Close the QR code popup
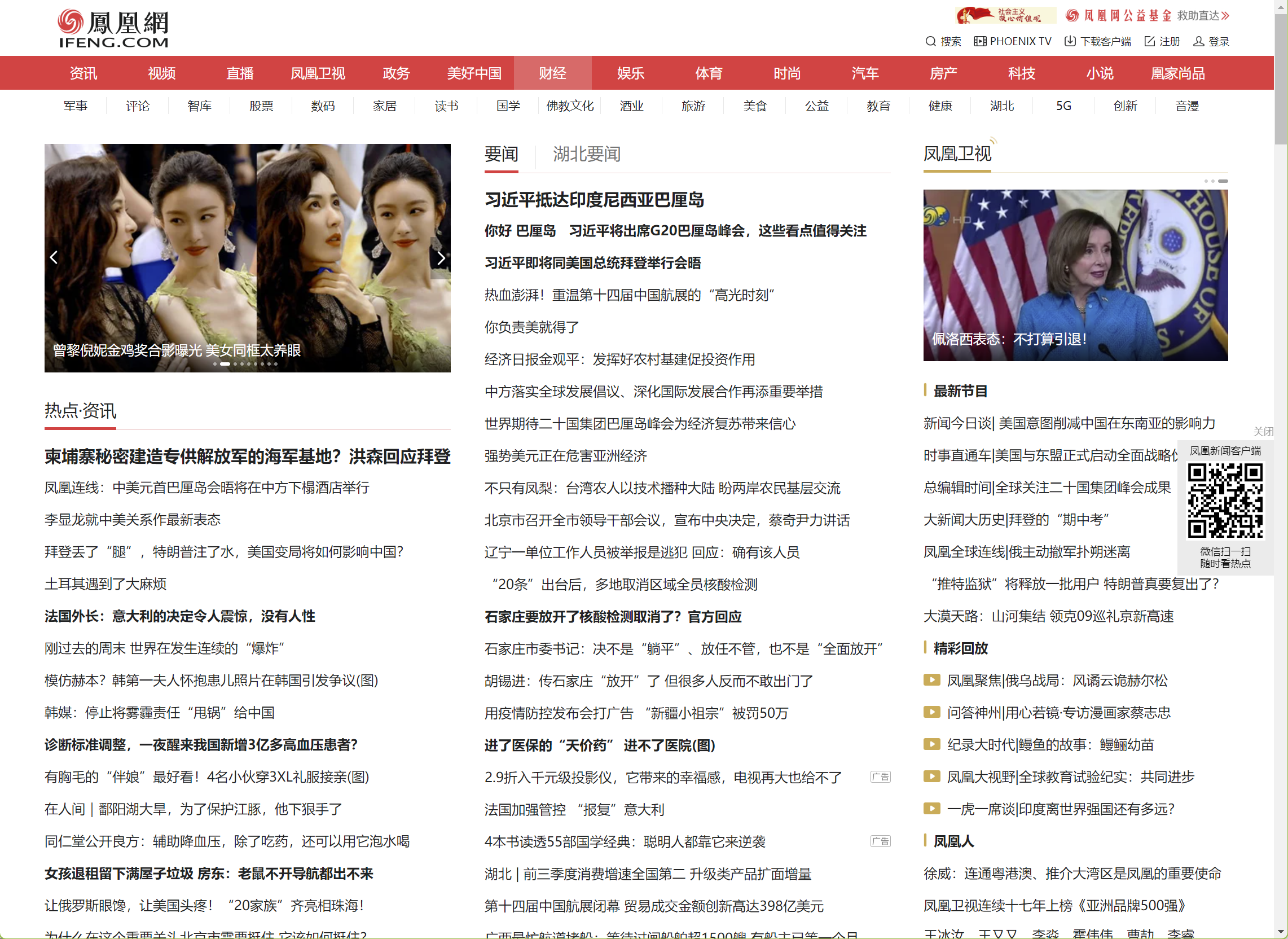 [x=1263, y=432]
